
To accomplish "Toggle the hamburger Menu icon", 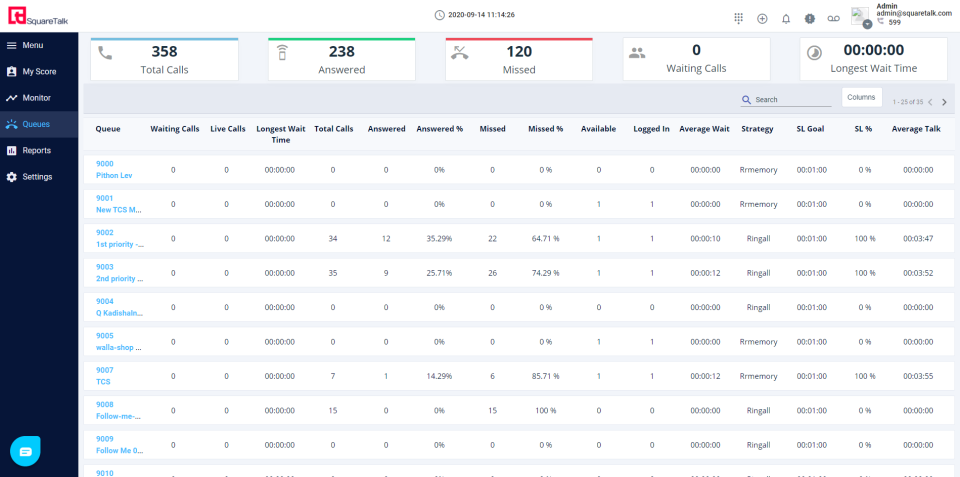I will click(11, 45).
